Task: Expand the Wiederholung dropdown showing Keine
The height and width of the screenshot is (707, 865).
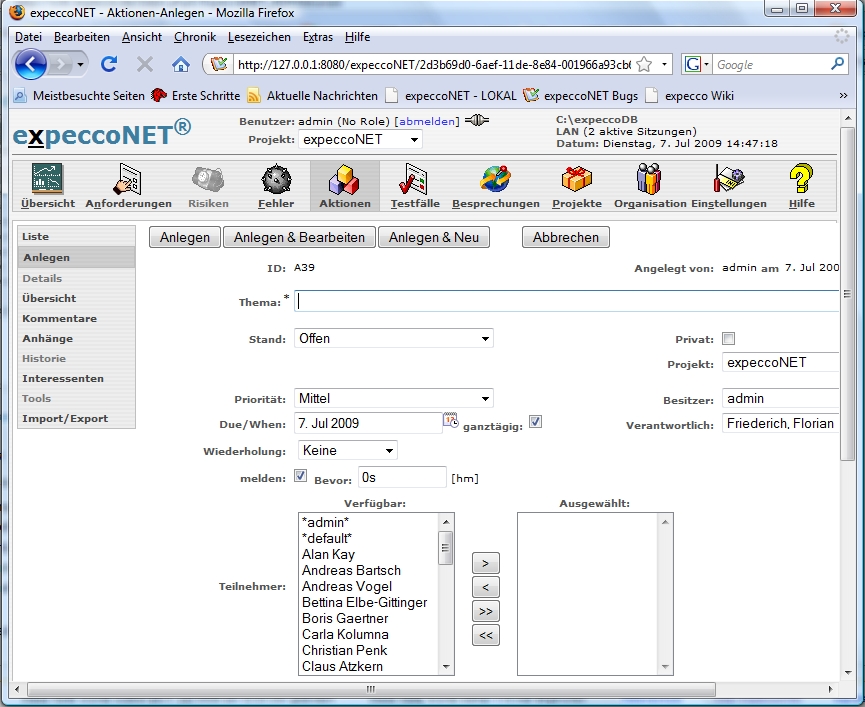Action: (x=347, y=451)
